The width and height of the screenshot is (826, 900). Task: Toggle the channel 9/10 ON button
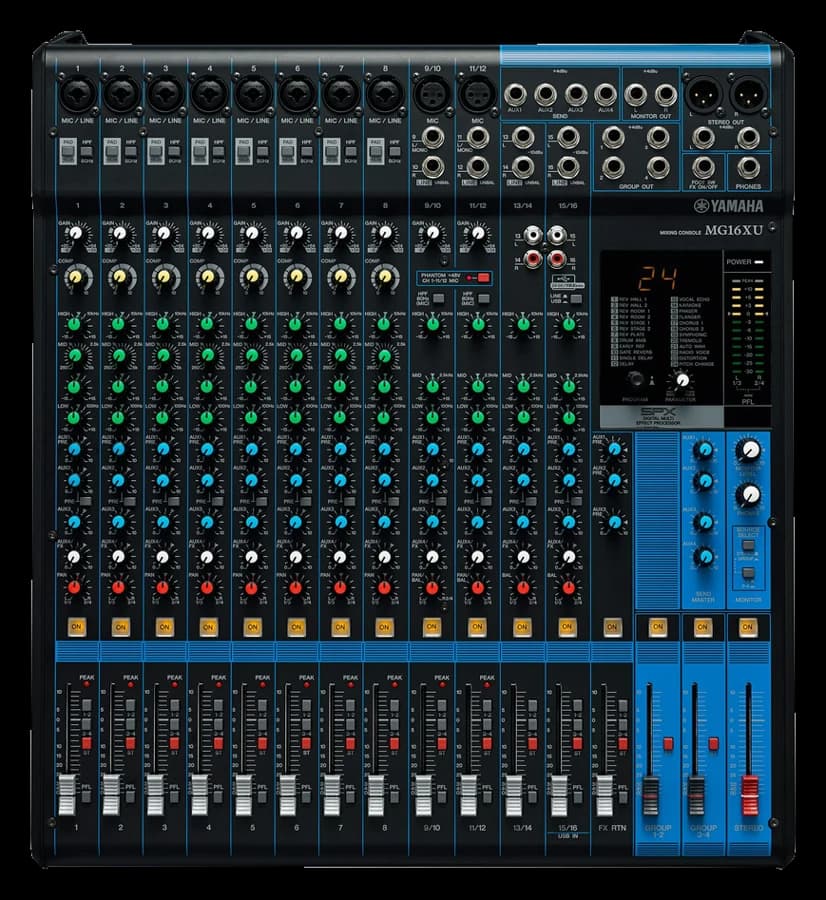pos(432,626)
